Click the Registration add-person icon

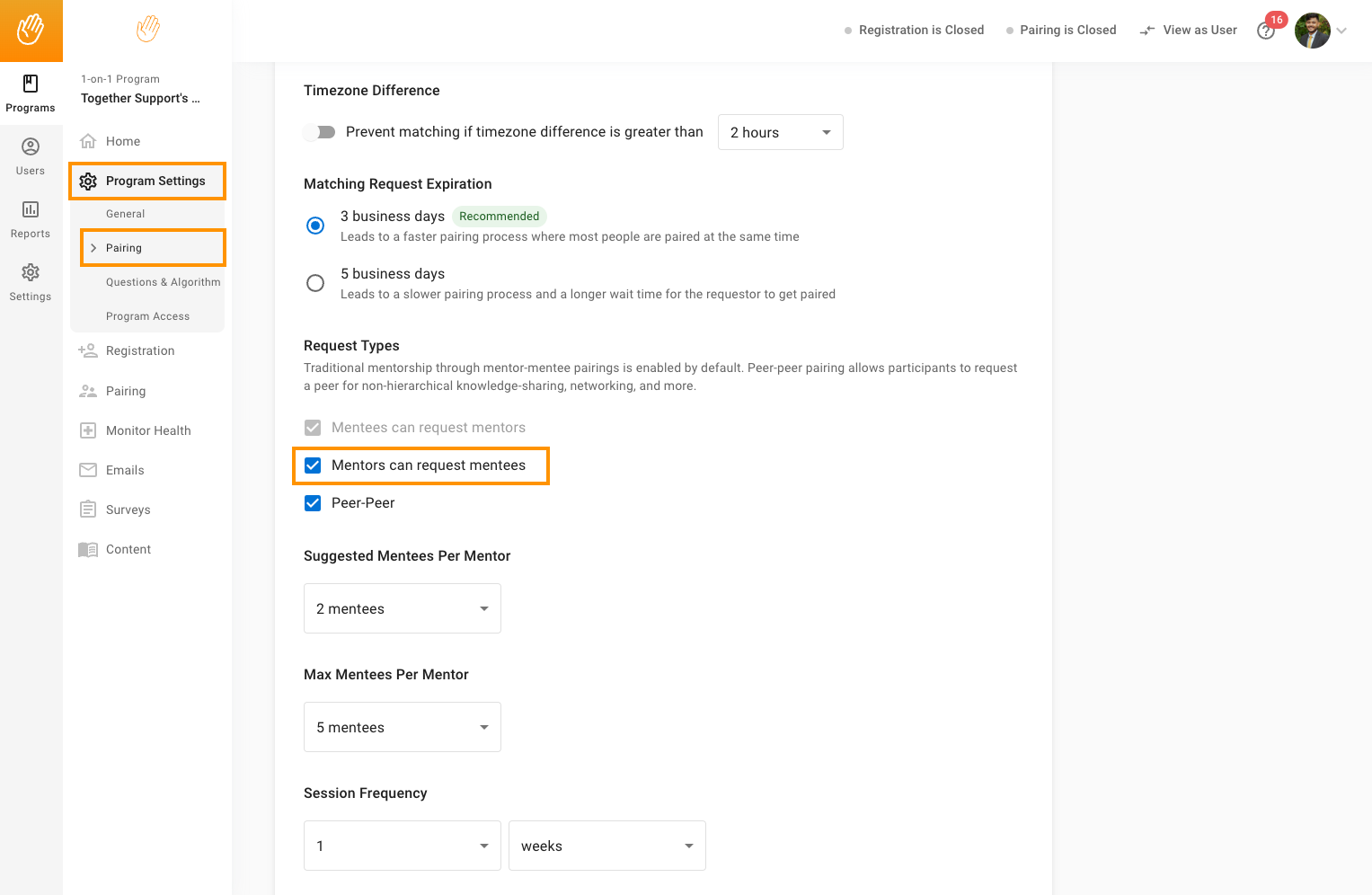pos(88,350)
